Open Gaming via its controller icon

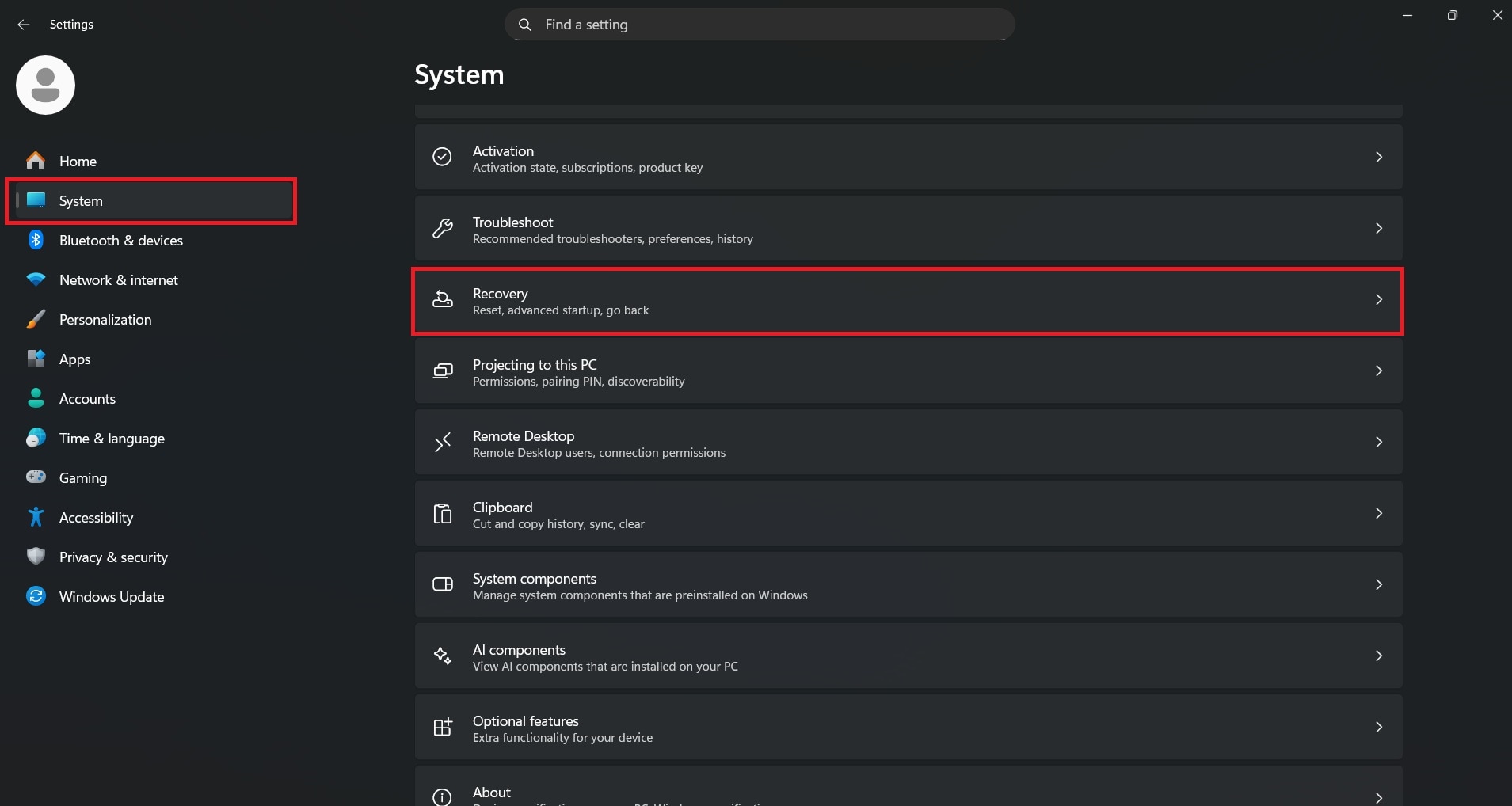[x=36, y=477]
